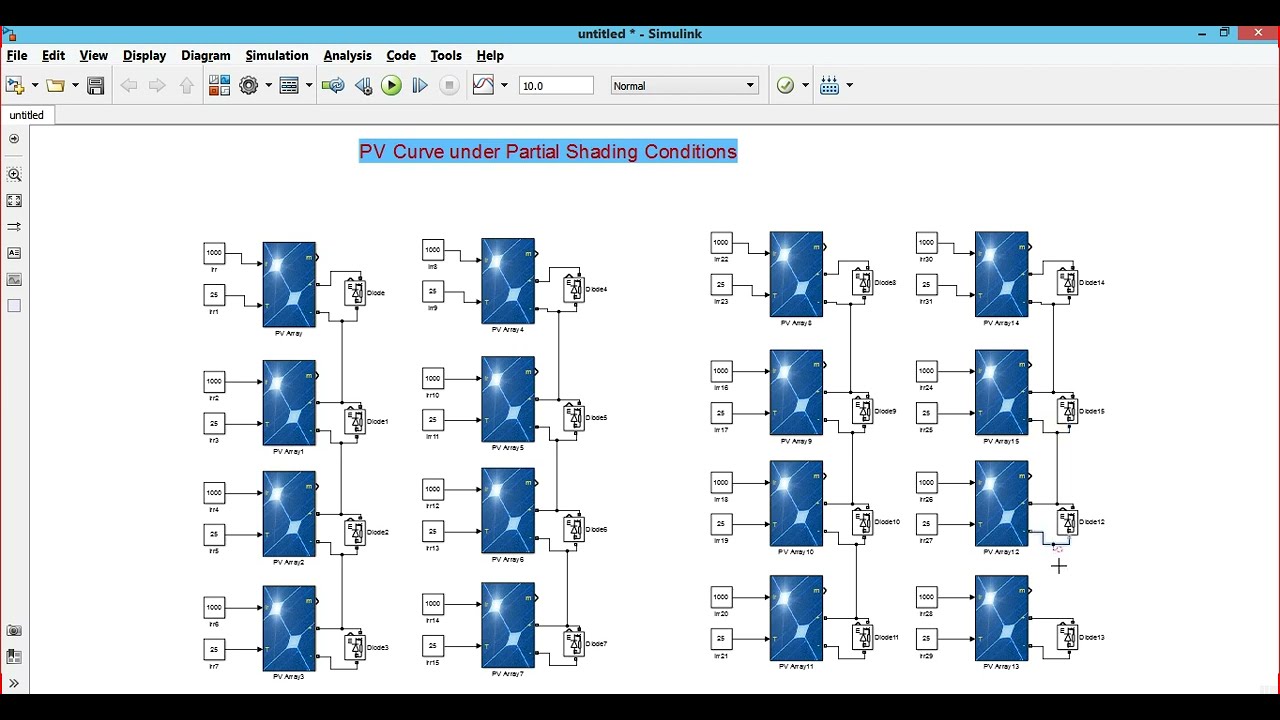Click the Step Back icon
1280x720 pixels.
[x=363, y=86]
